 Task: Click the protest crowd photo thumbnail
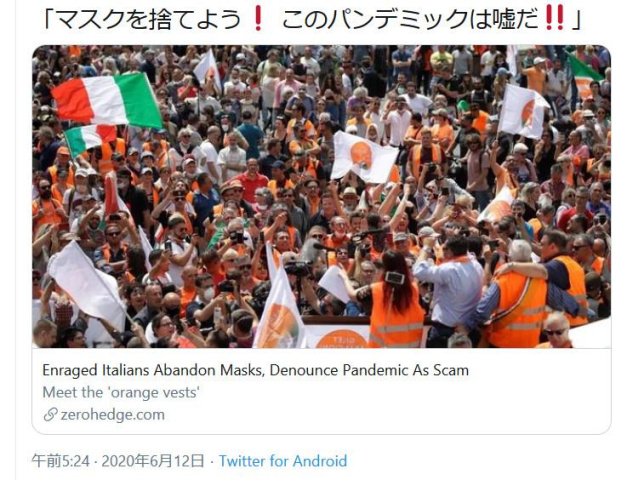(321, 196)
